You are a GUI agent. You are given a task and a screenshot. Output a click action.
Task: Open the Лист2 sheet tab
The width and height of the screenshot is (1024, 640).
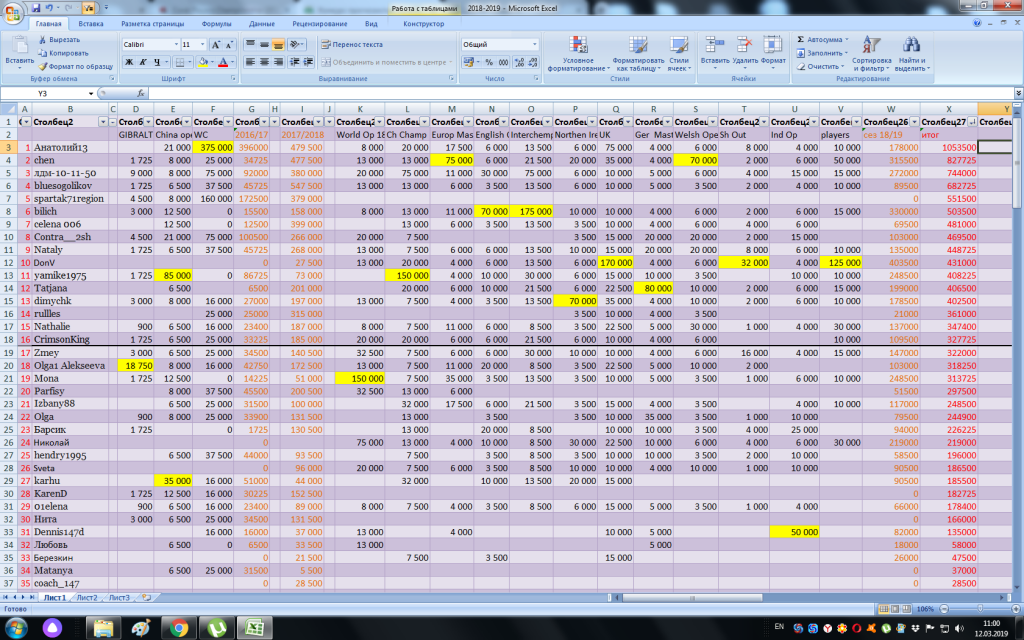tap(87, 597)
